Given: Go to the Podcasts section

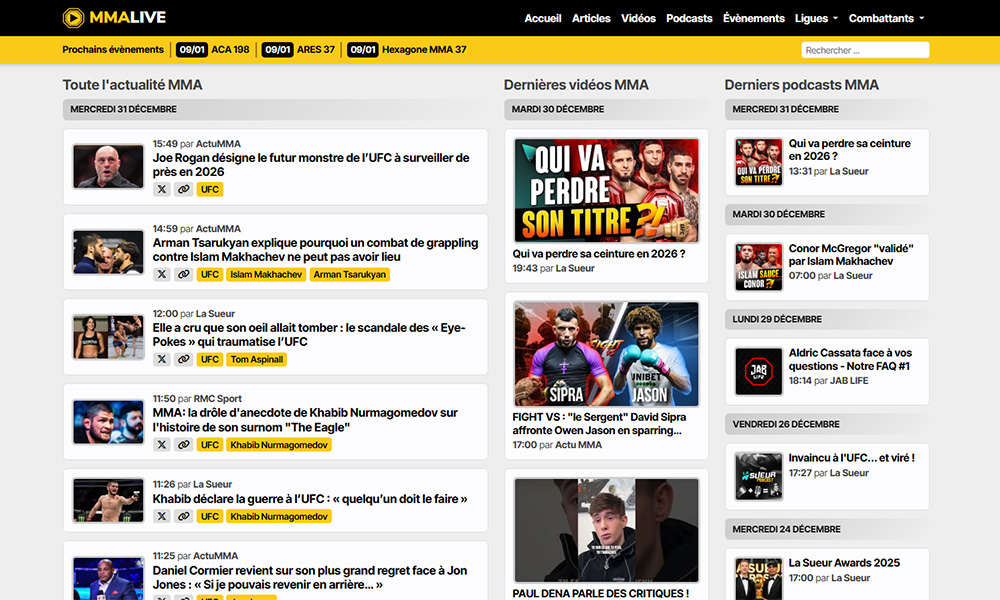Looking at the screenshot, I should coord(689,18).
